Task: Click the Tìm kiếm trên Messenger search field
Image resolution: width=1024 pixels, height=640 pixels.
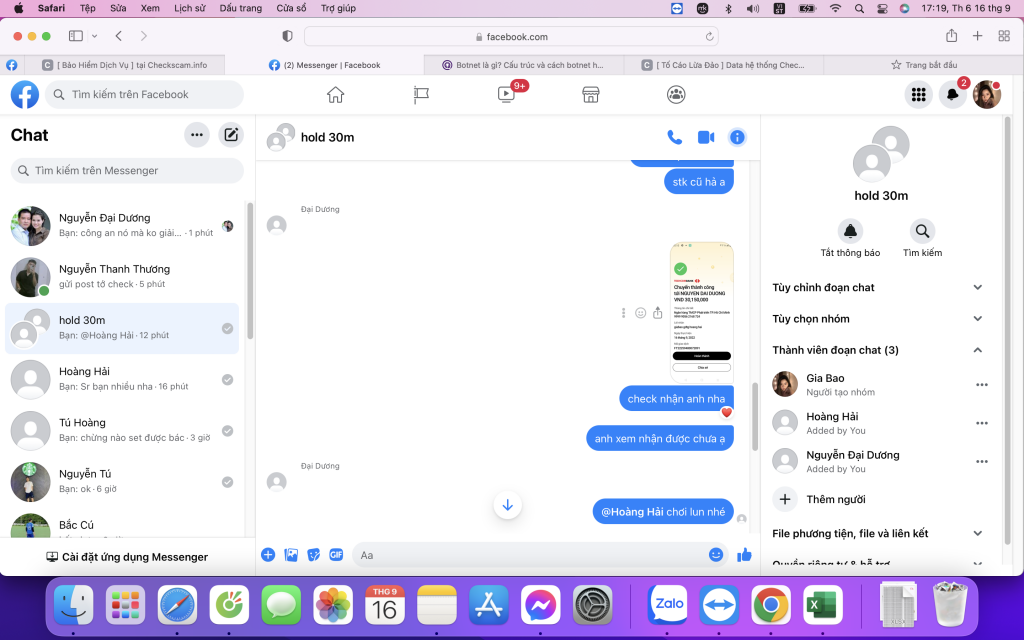Action: 127,171
